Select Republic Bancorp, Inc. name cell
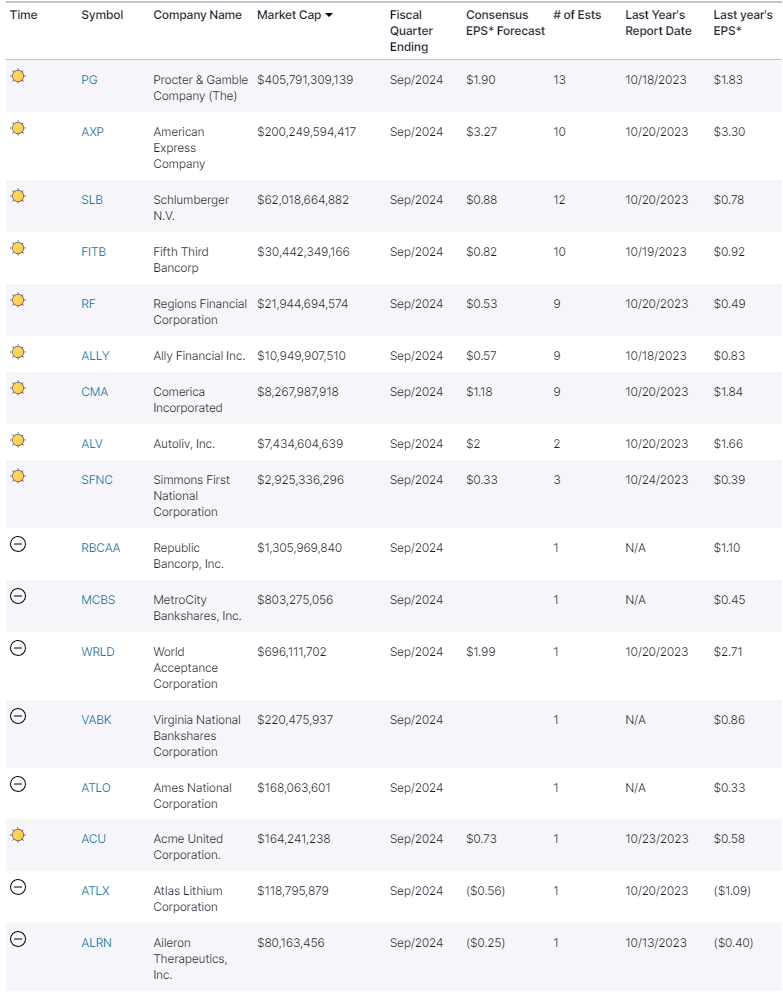Image resolution: width=783 pixels, height=994 pixels. tap(188, 556)
